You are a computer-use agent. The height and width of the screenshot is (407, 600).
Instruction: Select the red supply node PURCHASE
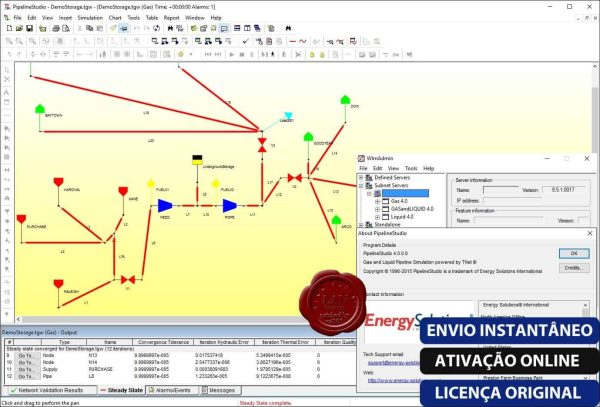pyautogui.click(x=21, y=219)
